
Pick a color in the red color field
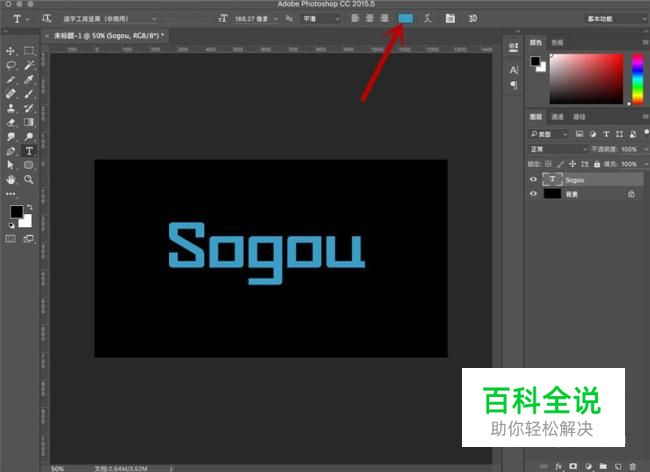pyautogui.click(x=587, y=78)
